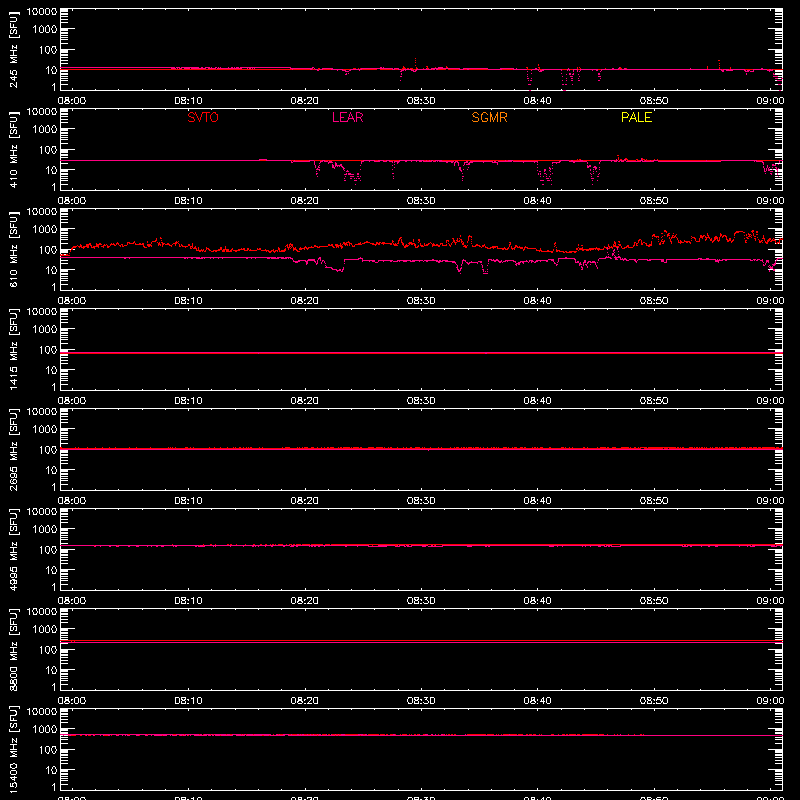
Task: Click 09:00 tick under 4995 MHz plot
Action: point(770,601)
